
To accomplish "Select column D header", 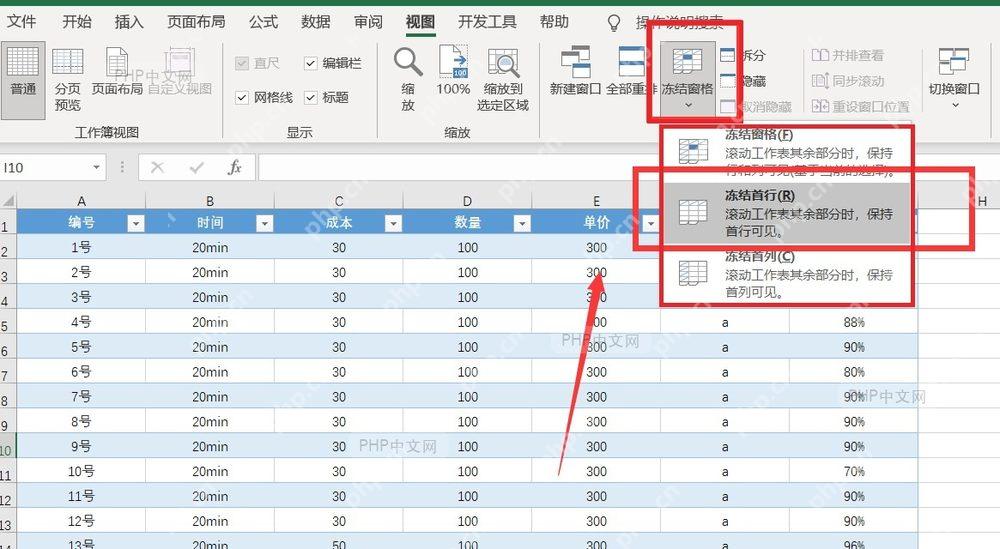I will tap(467, 201).
